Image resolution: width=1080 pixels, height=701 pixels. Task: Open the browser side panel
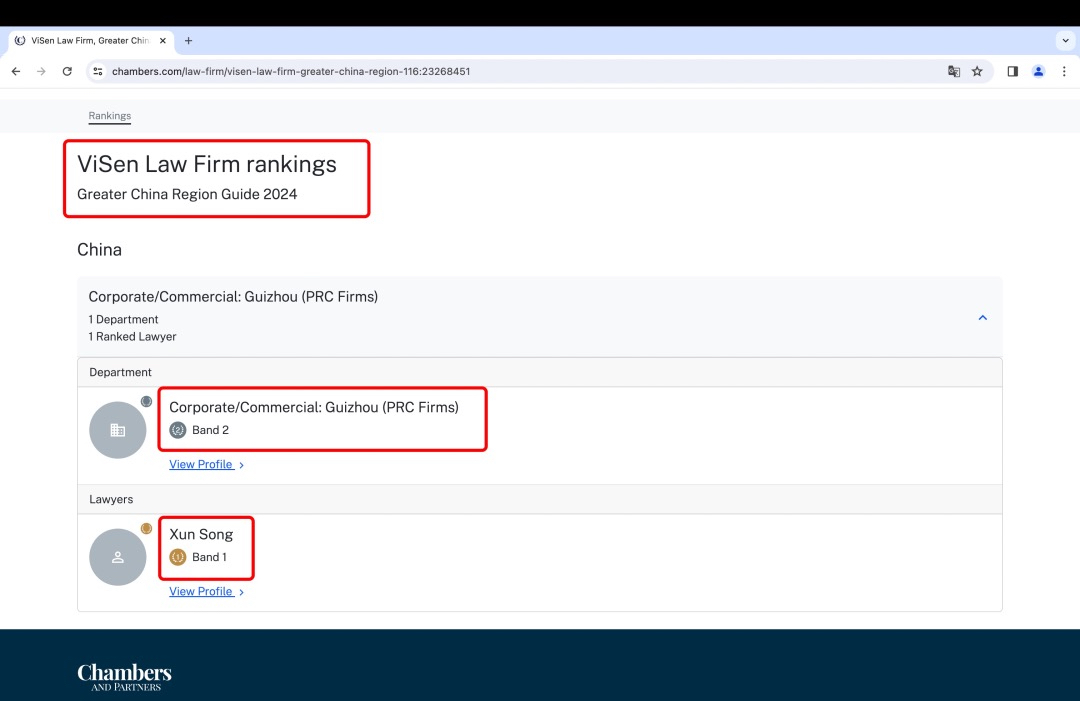click(1012, 72)
